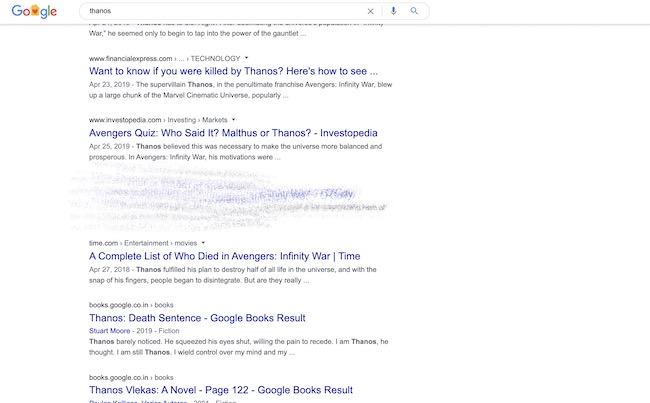
Task: Click the blue magnifying glass search icon
Action: (414, 11)
